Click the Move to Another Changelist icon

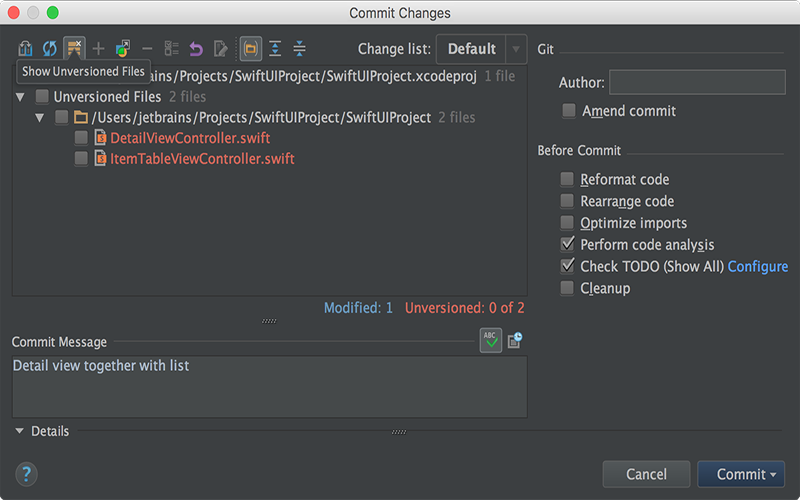pos(123,49)
